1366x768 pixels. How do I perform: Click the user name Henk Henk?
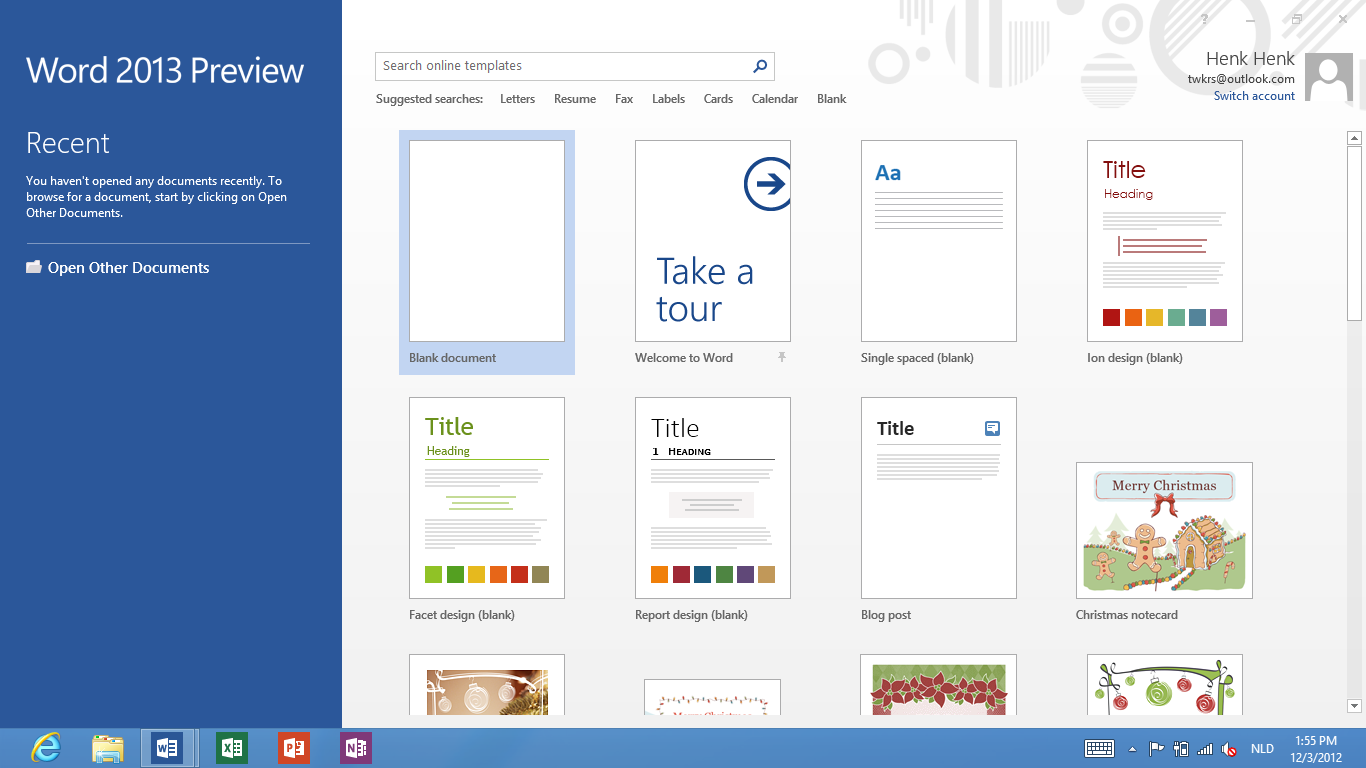[x=1250, y=59]
